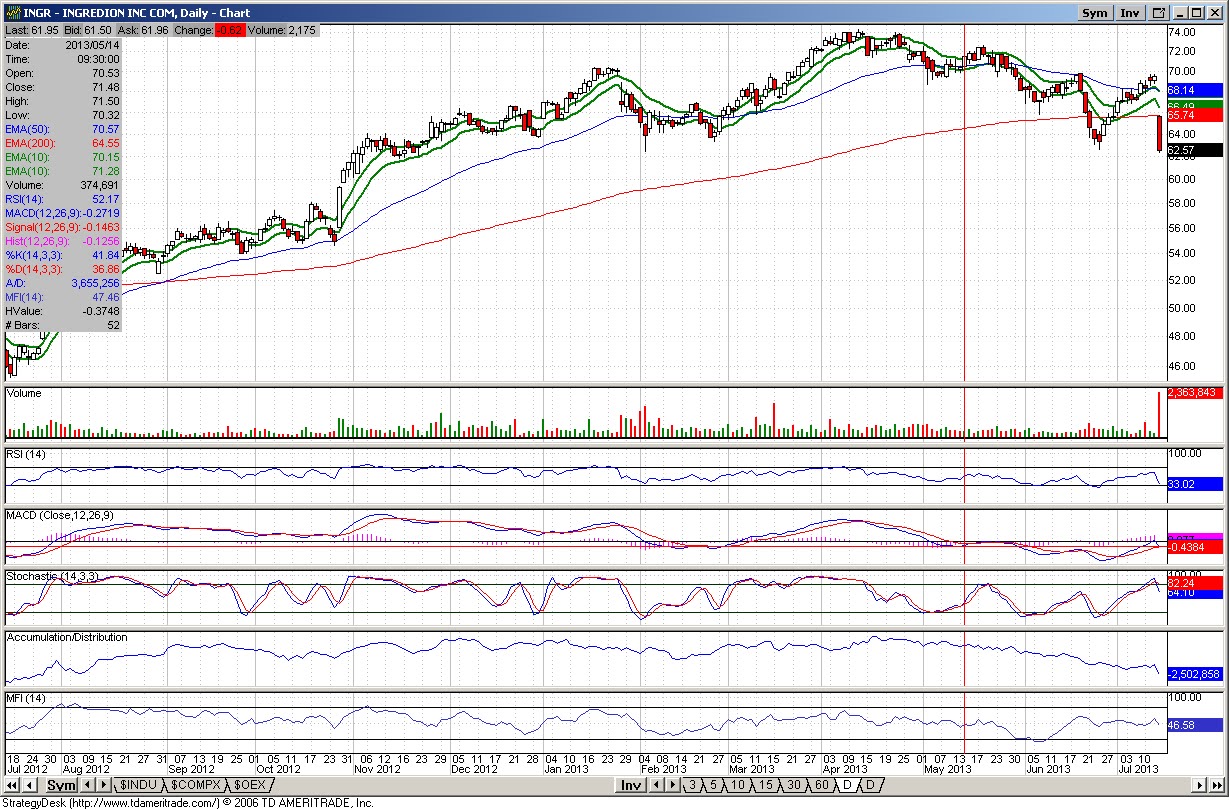Jump to chart end with last-bar arrow
The image size is (1229, 809).
pyautogui.click(x=1217, y=785)
